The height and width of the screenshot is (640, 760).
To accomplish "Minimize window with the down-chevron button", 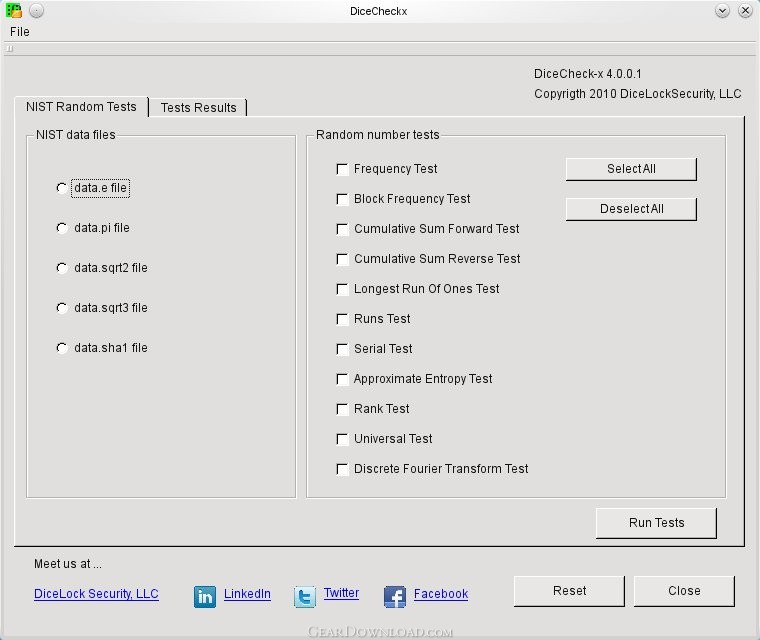I will pos(722,10).
